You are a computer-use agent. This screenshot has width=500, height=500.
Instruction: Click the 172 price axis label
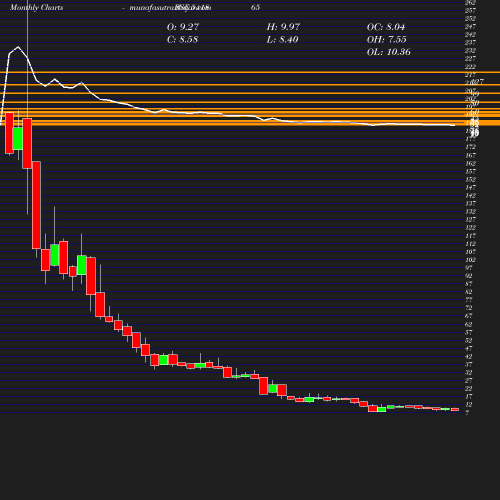pos(470,147)
